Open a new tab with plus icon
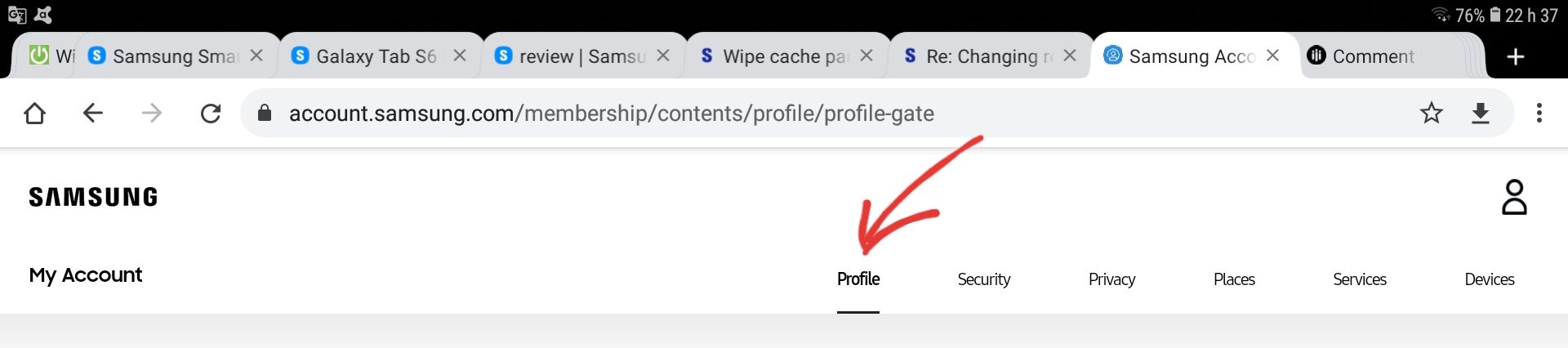Viewport: 1568px width, 348px height. pos(1515,56)
